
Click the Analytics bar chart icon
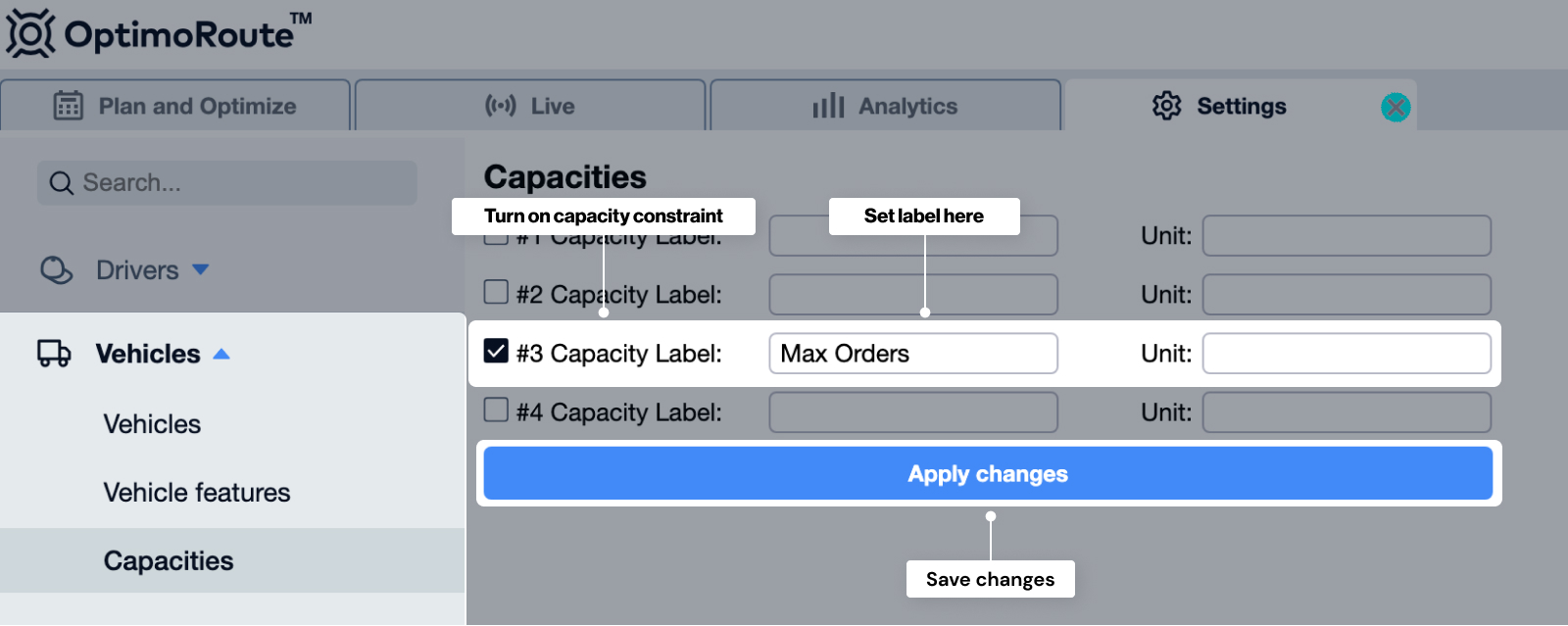[828, 106]
